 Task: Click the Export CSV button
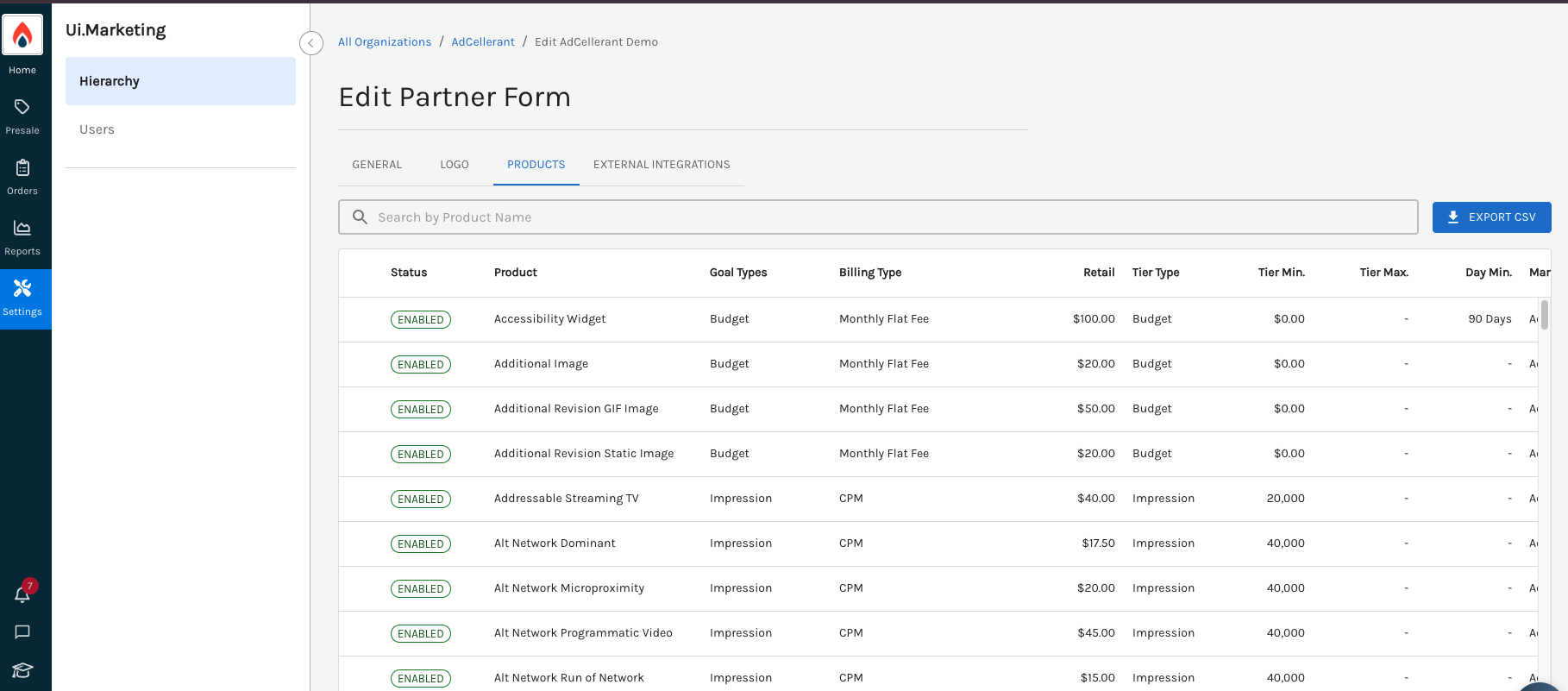(1491, 217)
